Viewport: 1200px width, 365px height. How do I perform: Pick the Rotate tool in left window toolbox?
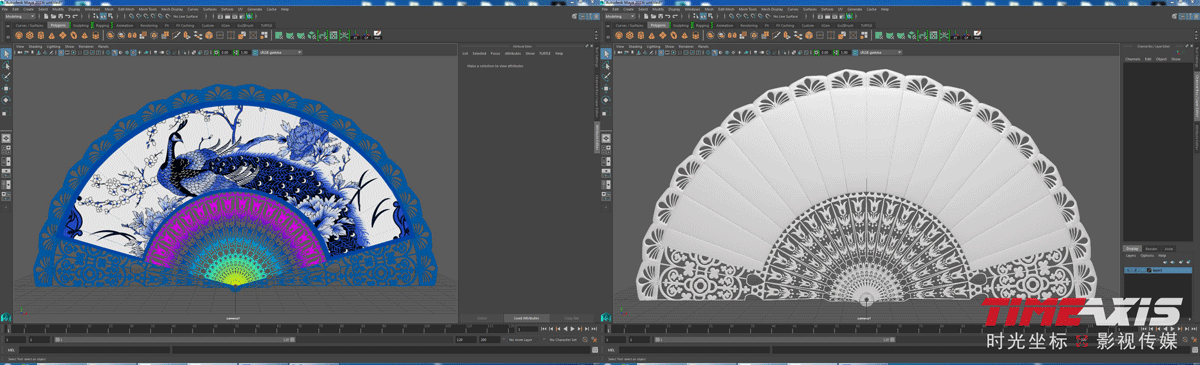point(6,99)
